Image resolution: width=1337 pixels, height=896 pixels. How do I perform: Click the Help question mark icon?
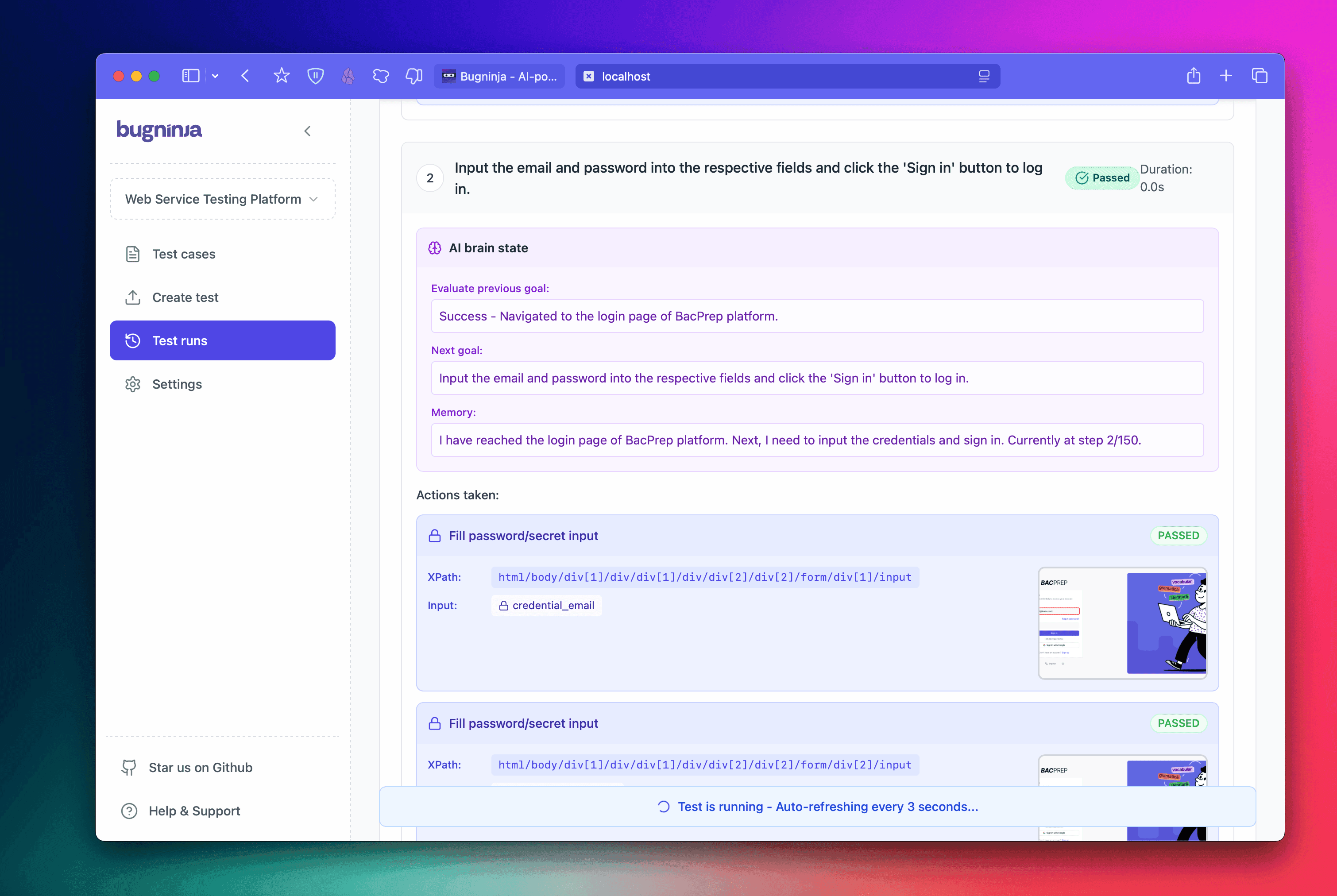[x=129, y=811]
